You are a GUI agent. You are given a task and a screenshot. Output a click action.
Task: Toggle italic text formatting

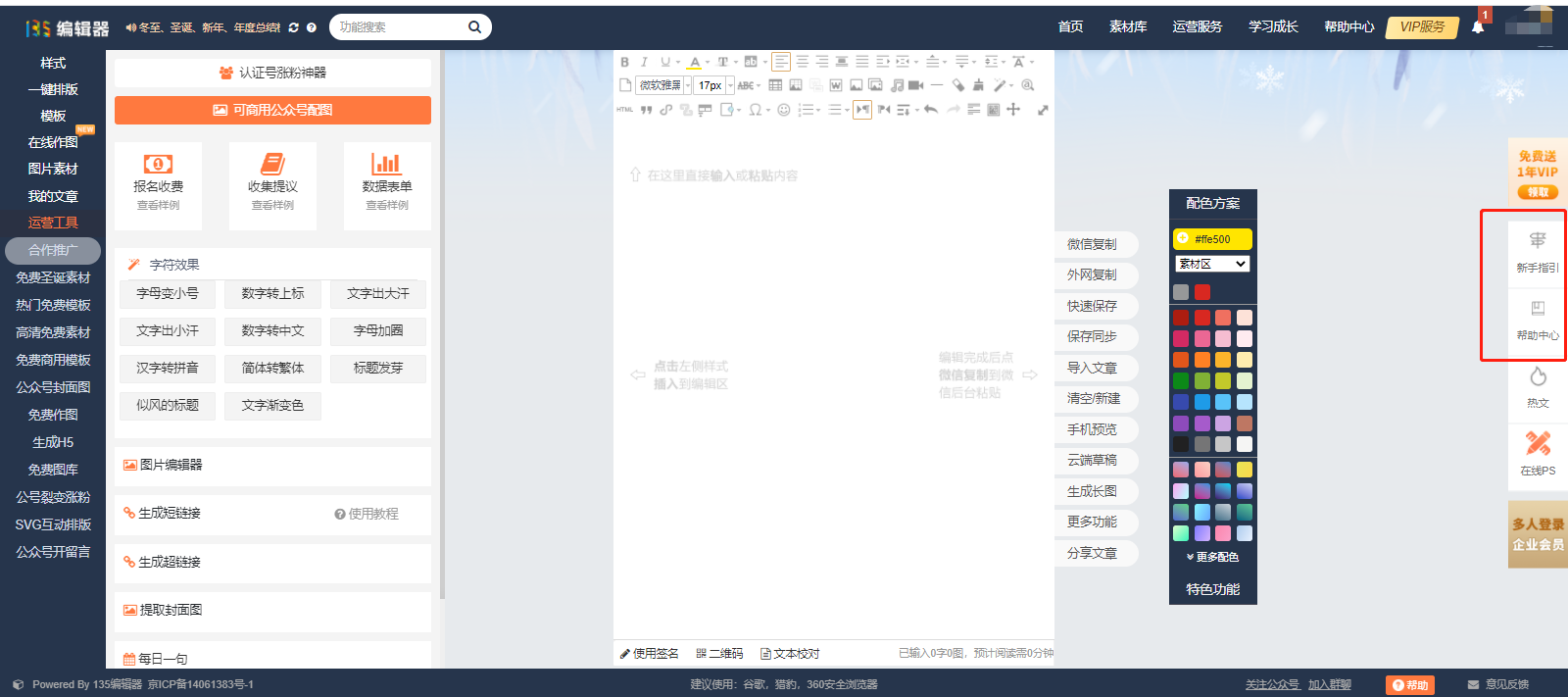pyautogui.click(x=644, y=62)
